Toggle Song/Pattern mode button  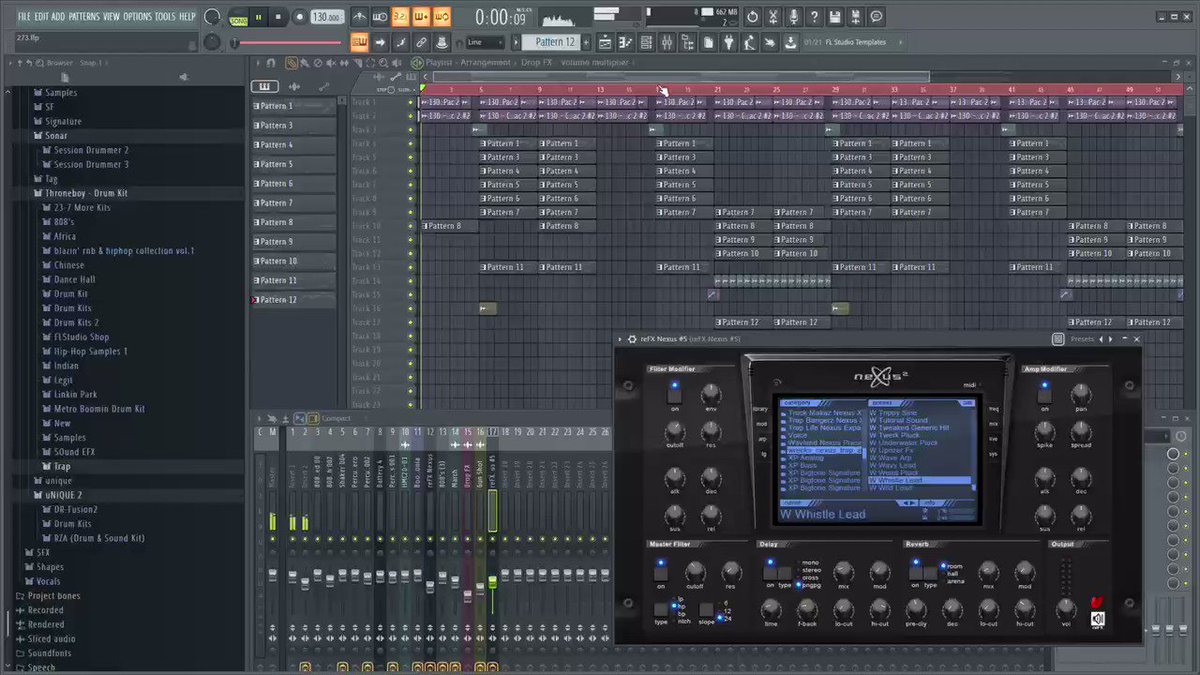(x=239, y=18)
